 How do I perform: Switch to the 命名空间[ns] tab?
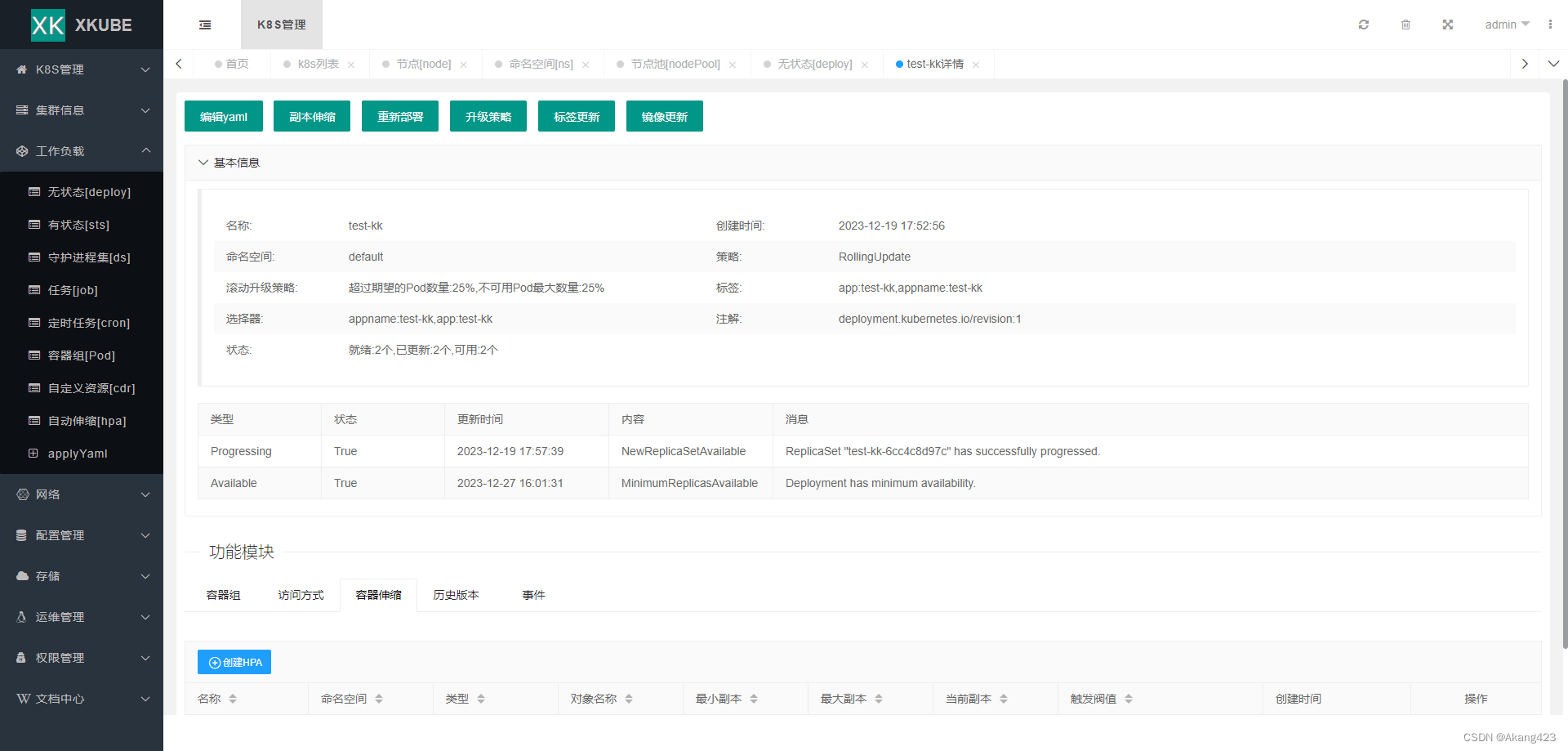(x=541, y=64)
